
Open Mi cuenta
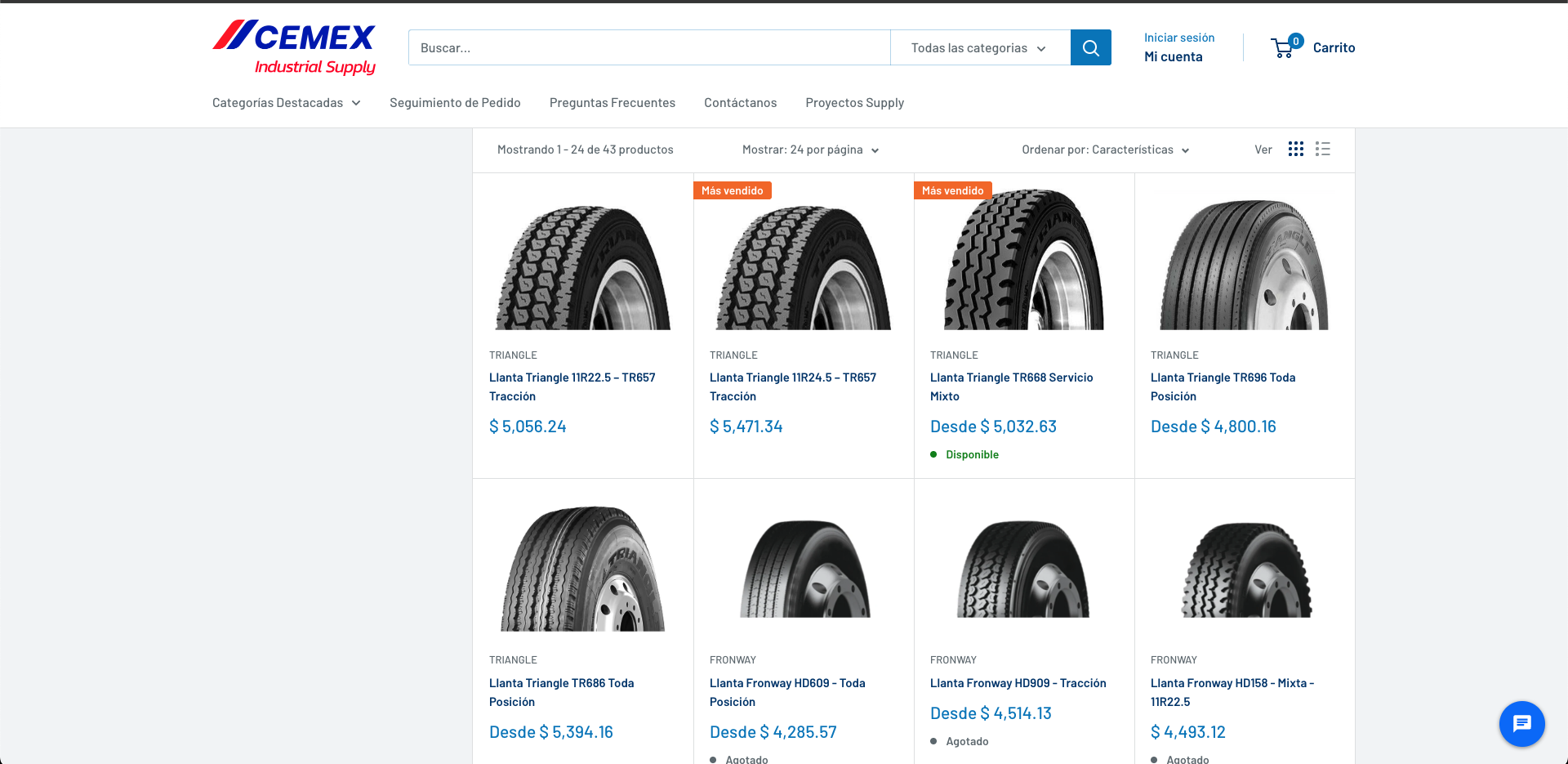pyautogui.click(x=1173, y=56)
